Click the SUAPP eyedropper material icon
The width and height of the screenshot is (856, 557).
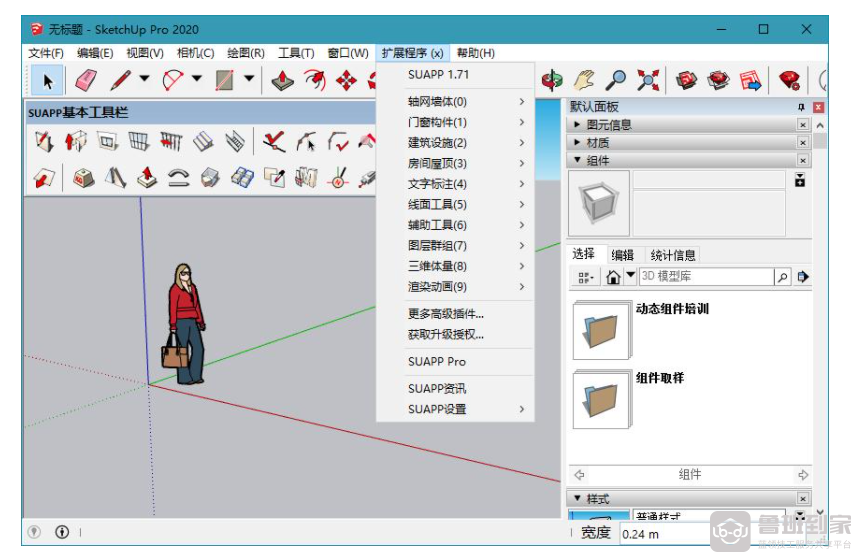[275, 177]
